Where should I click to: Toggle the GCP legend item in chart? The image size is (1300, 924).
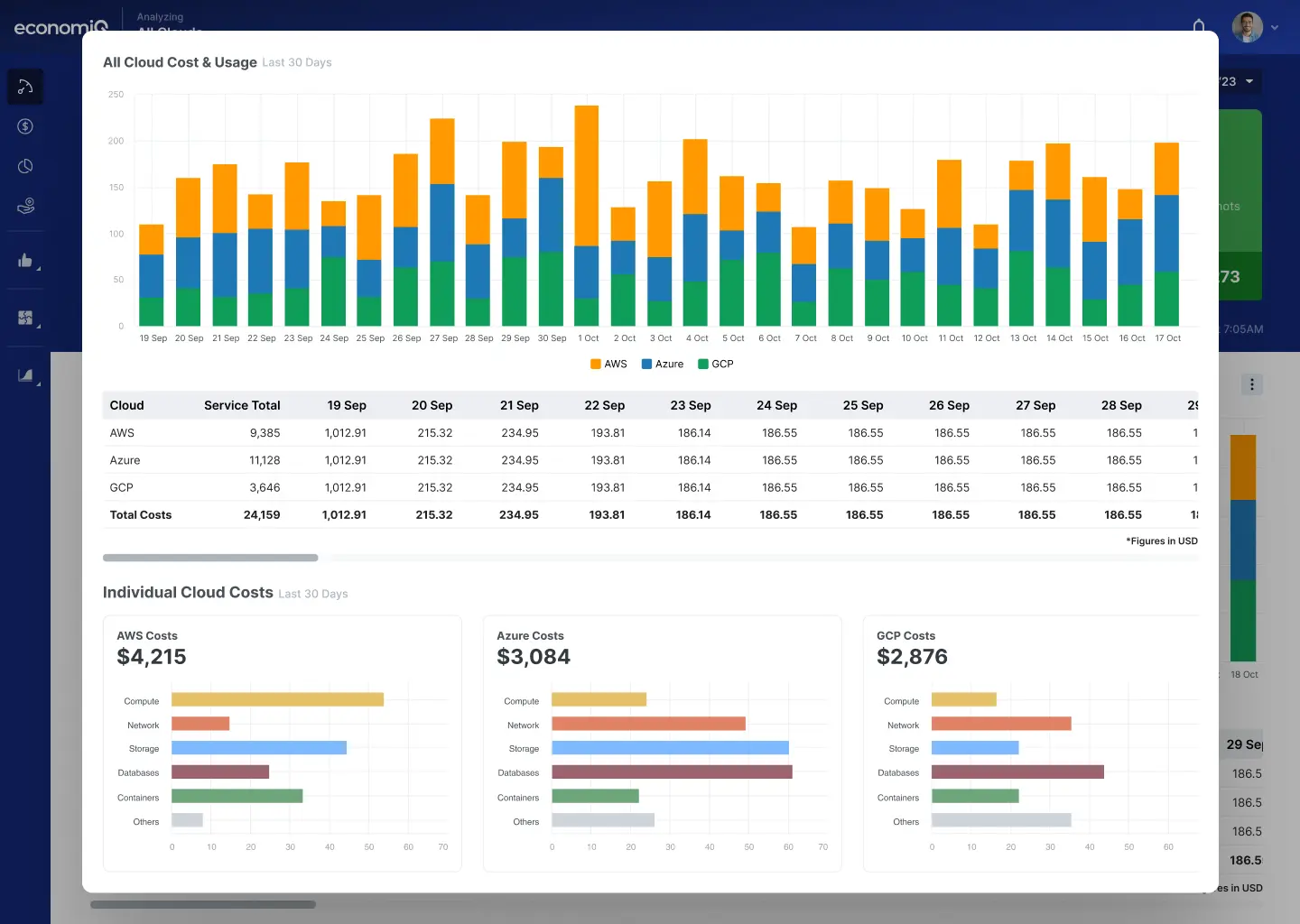(x=716, y=364)
